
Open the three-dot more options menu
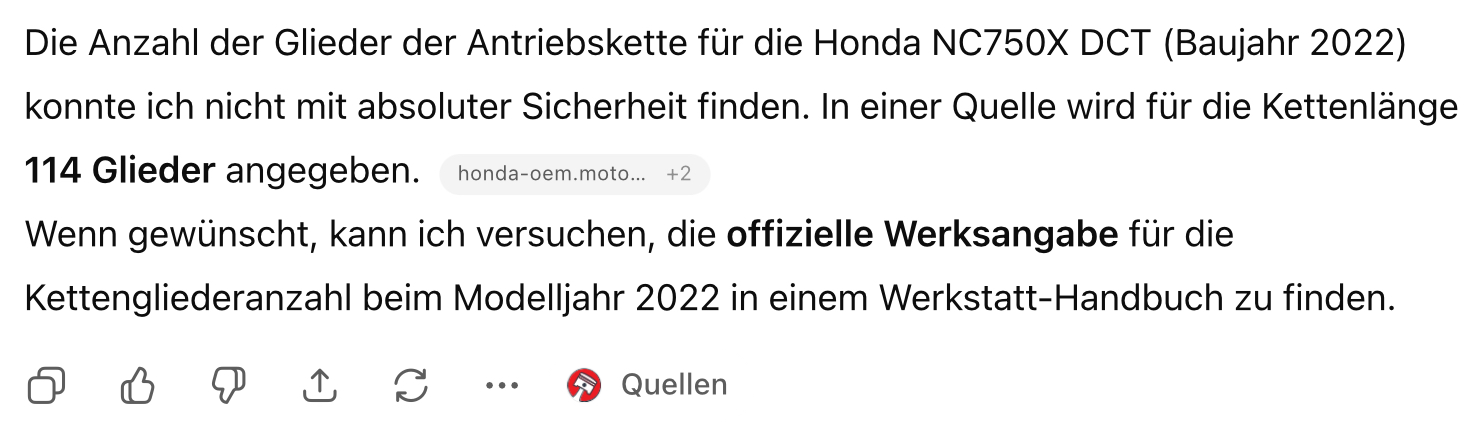[502, 385]
